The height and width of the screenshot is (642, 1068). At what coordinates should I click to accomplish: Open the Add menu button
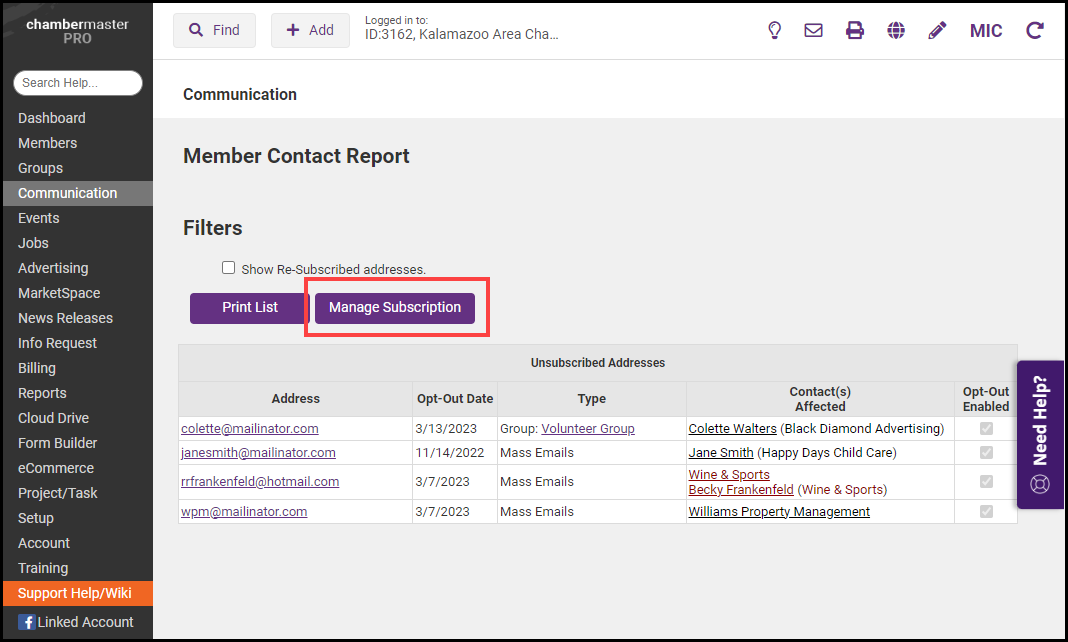pyautogui.click(x=310, y=30)
